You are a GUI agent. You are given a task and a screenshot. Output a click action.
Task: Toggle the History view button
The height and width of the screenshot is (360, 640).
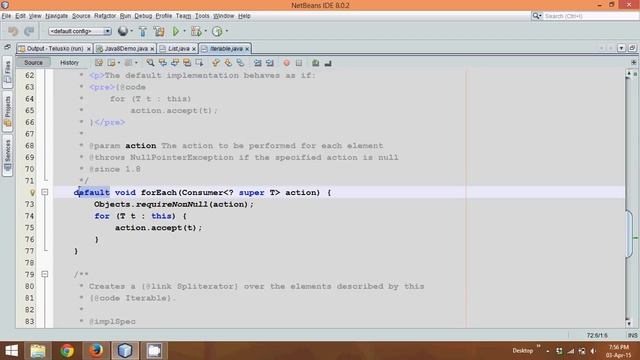[69, 62]
